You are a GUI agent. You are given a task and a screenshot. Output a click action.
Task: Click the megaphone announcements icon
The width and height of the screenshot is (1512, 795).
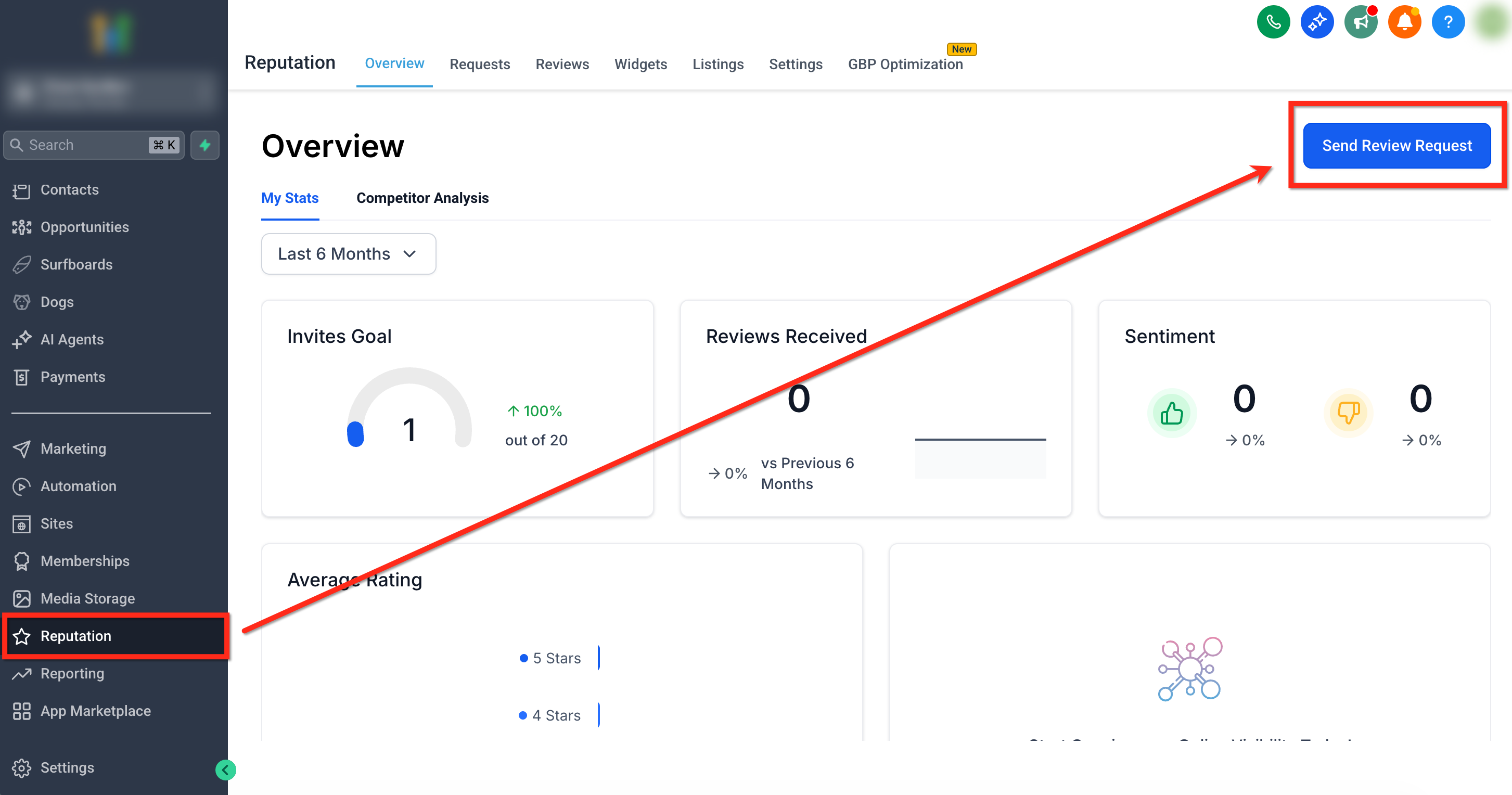[1360, 22]
